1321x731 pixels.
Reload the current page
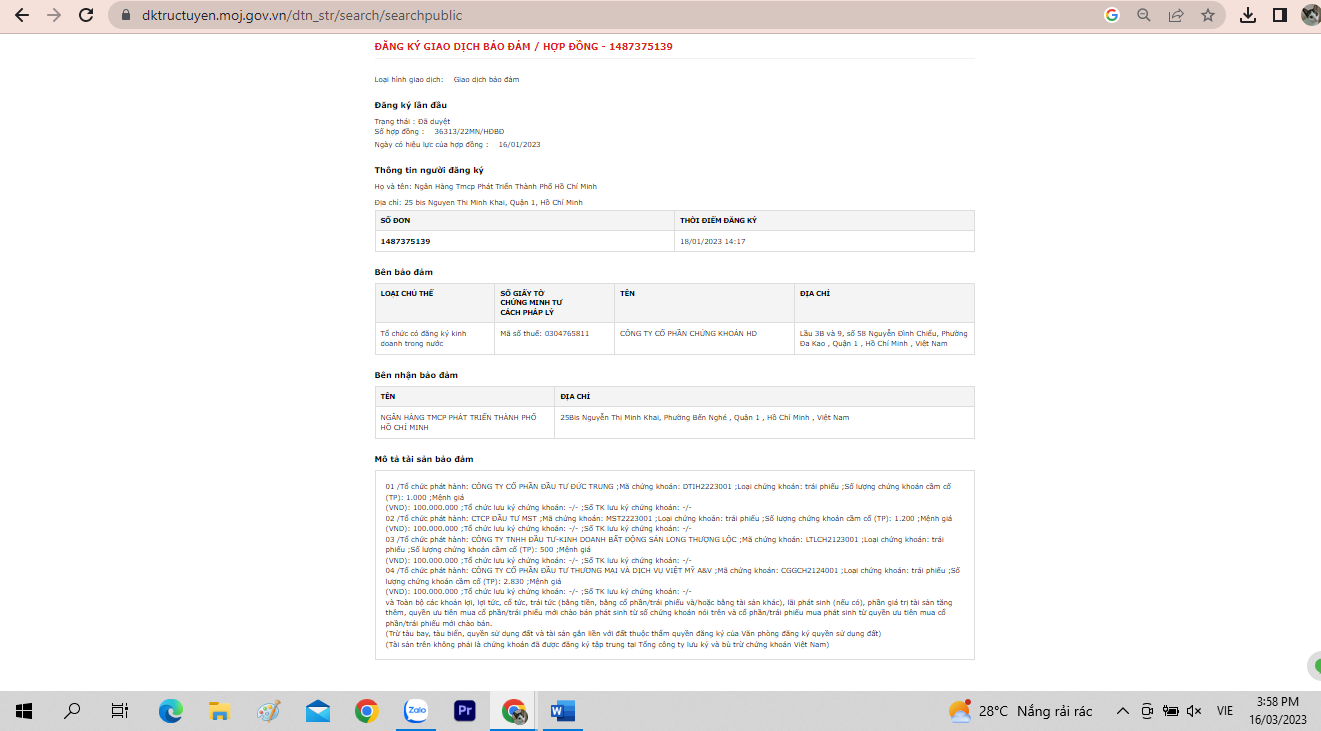point(86,15)
